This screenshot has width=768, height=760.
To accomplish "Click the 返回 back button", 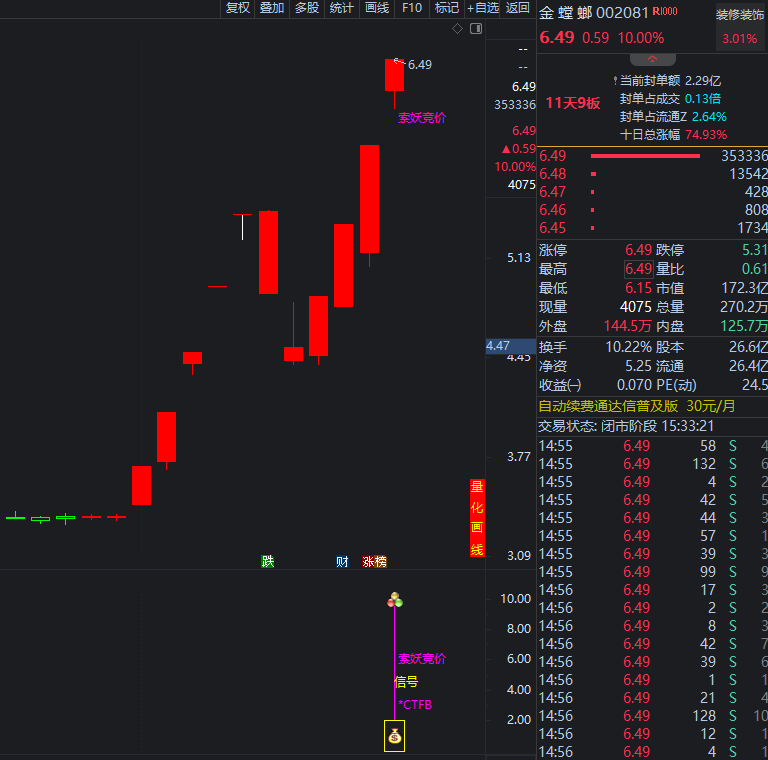I will click(518, 8).
